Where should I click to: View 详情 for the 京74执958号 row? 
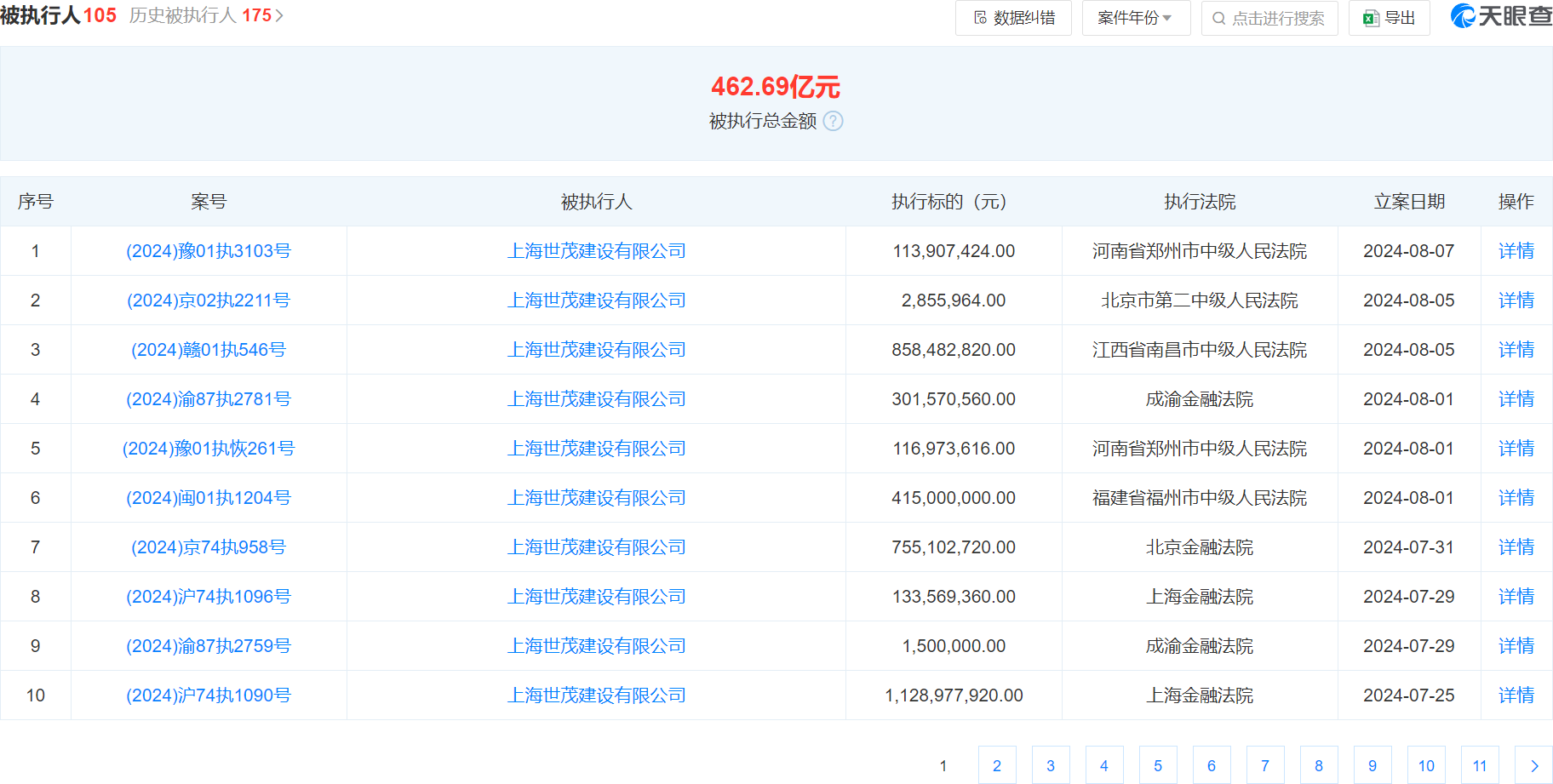pyautogui.click(x=1516, y=547)
